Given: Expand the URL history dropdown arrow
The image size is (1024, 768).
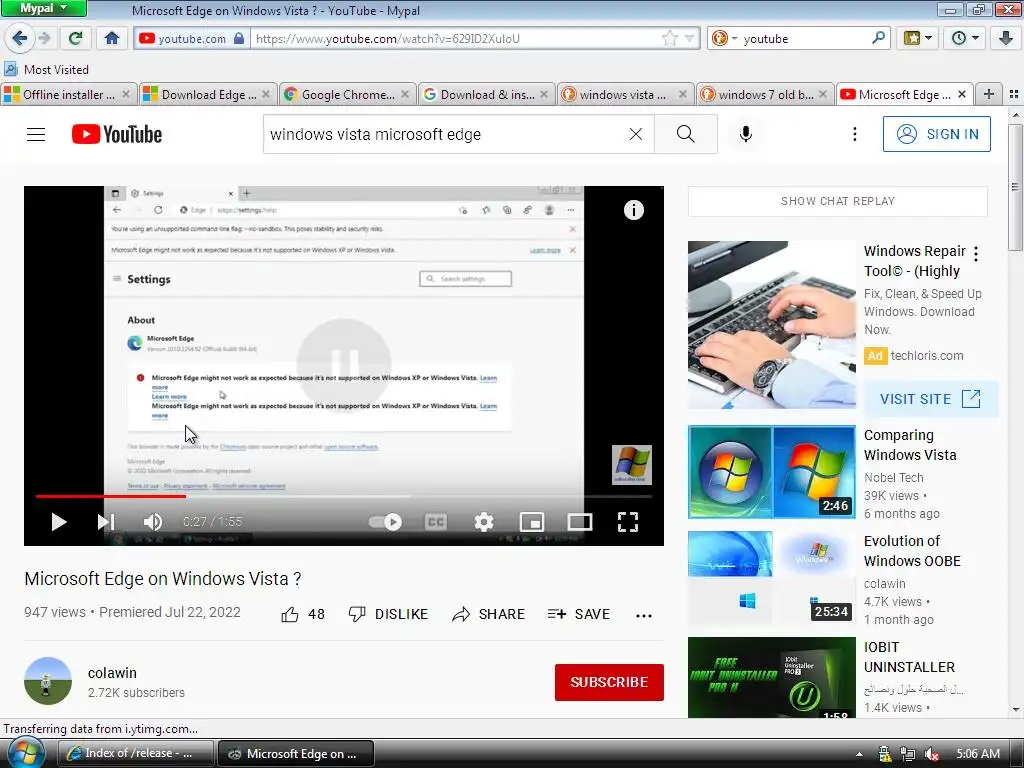Looking at the screenshot, I should click(689, 39).
